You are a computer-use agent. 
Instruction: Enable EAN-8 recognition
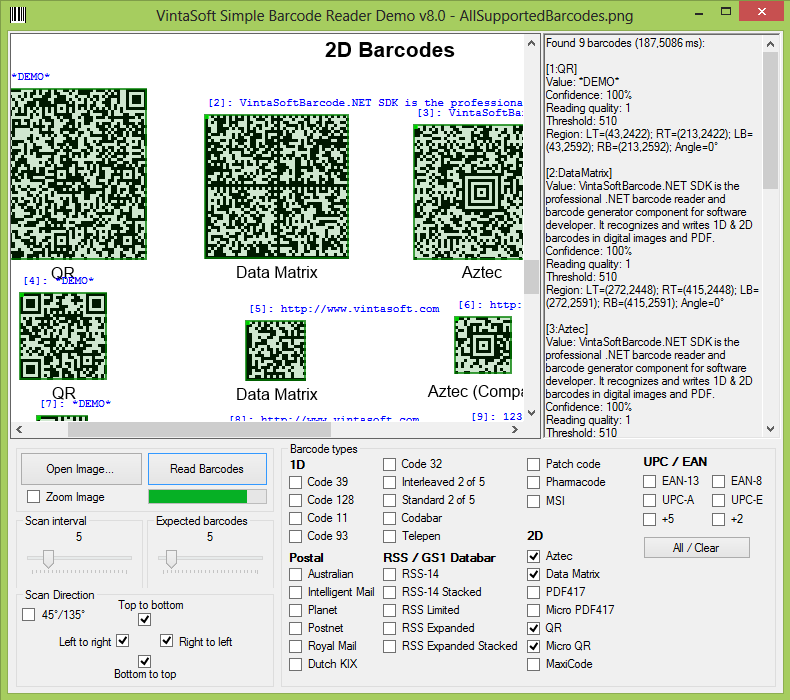(x=718, y=481)
